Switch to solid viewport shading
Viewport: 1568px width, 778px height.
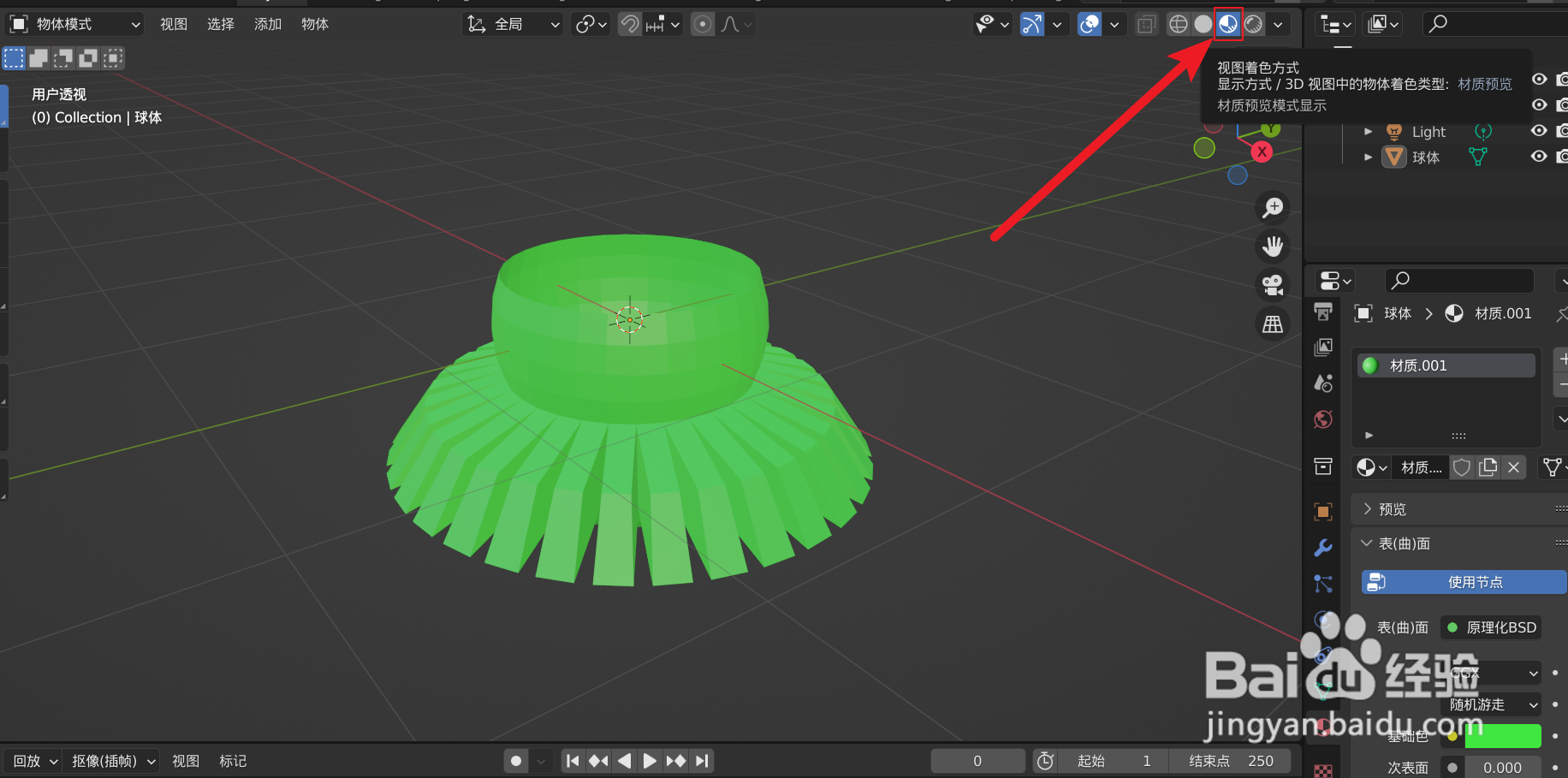click(x=1203, y=24)
